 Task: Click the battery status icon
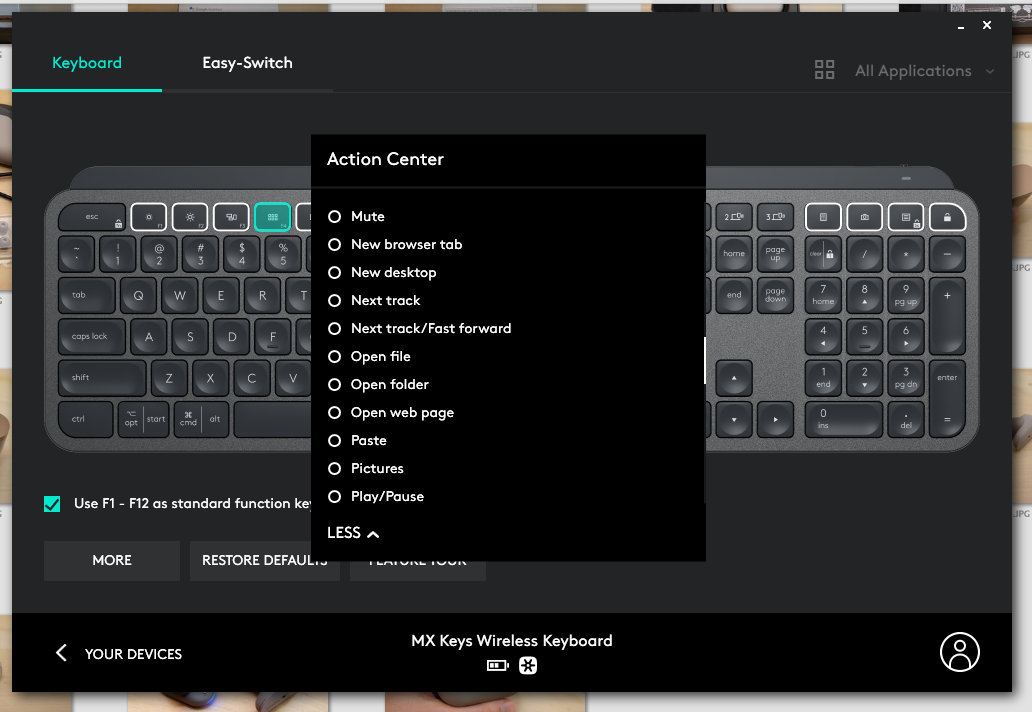tap(498, 666)
